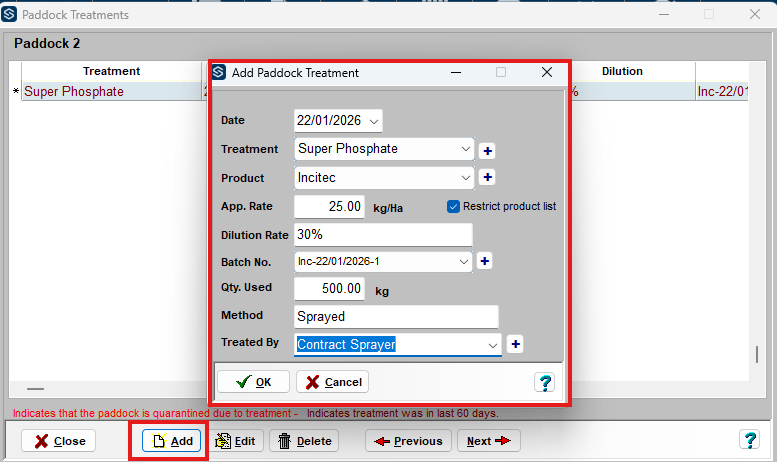
Task: Click the Dilution Rate input field
Action: [383, 235]
